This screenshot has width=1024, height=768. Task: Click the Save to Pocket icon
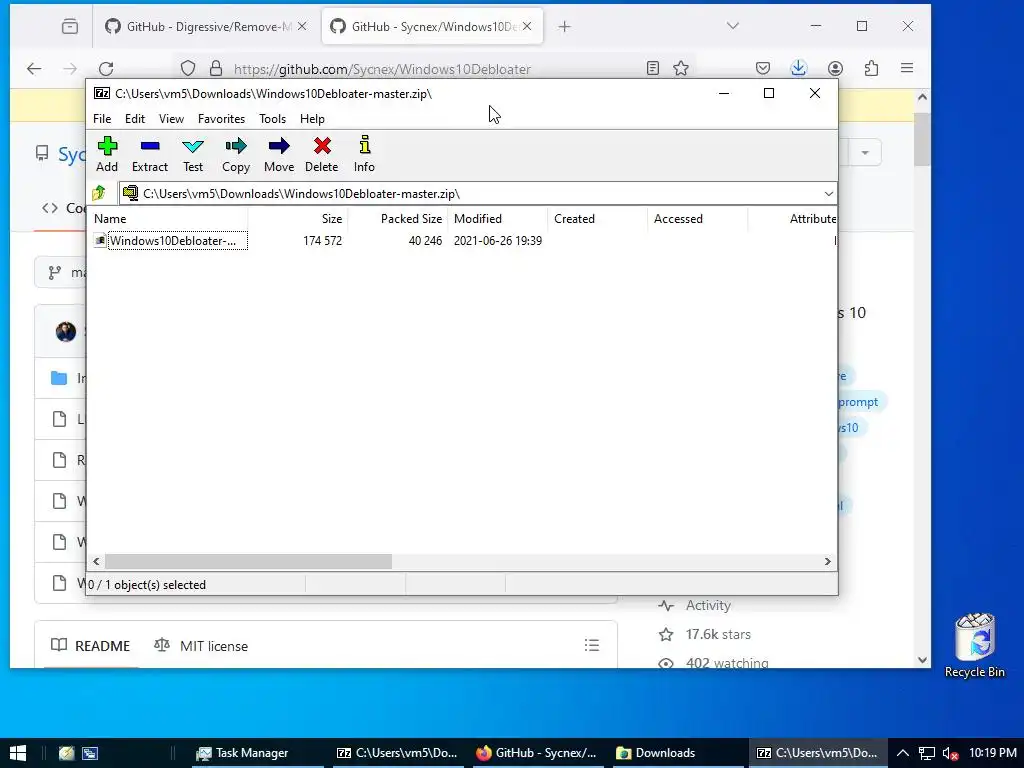click(763, 69)
